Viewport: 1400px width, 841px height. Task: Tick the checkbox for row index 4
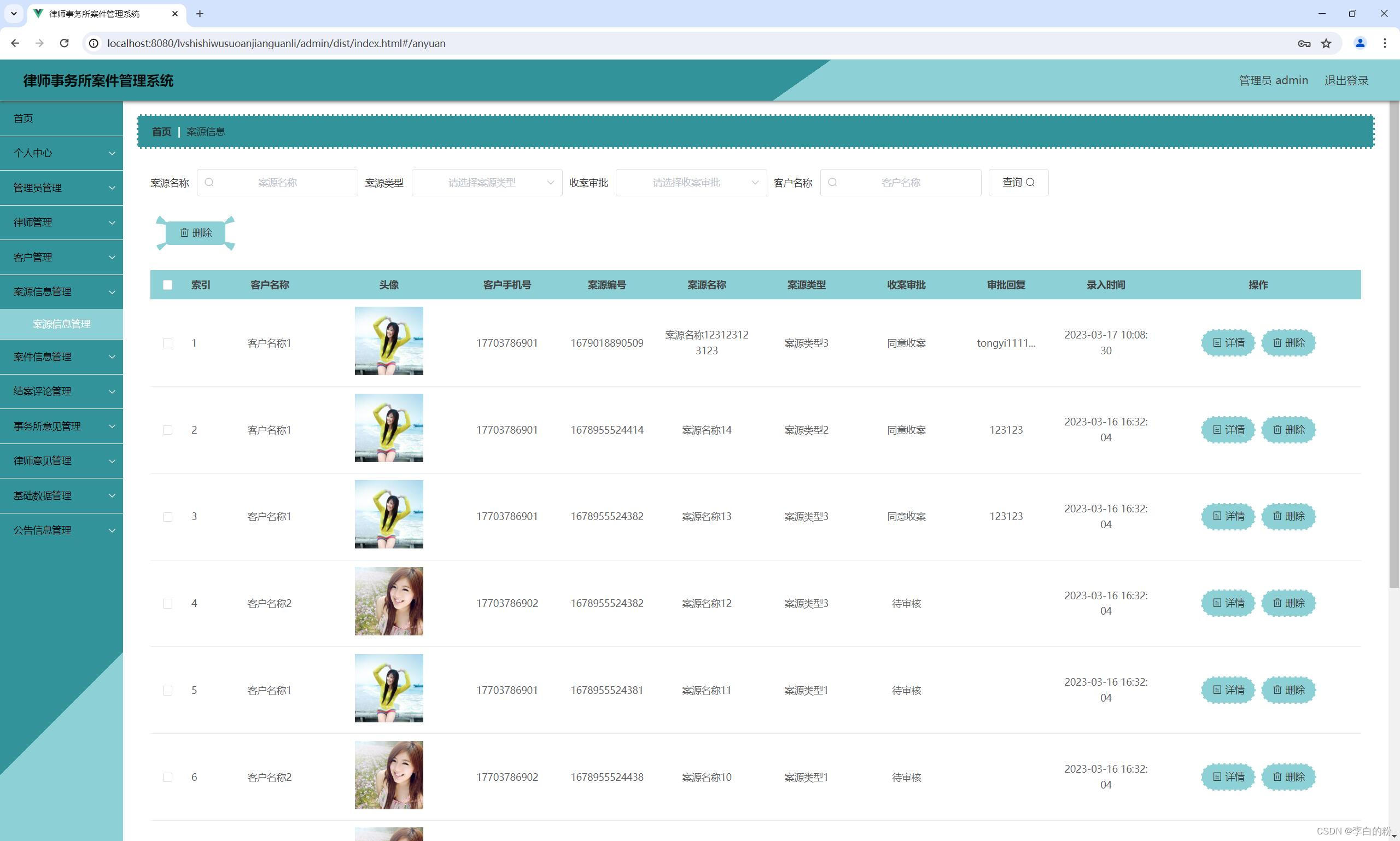[x=167, y=604]
